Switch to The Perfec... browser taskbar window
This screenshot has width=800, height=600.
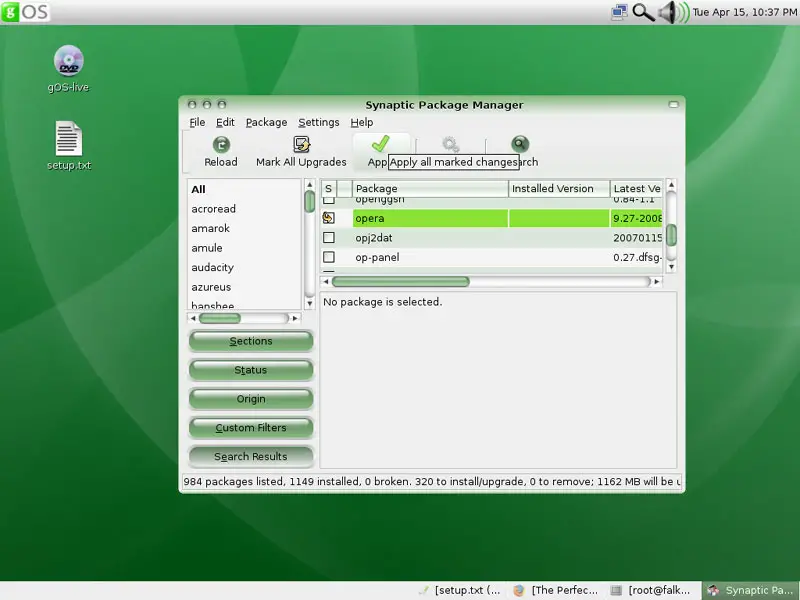click(556, 590)
